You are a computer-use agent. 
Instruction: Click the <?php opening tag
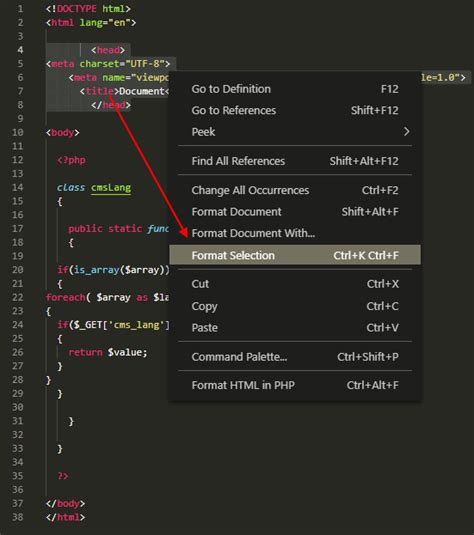[71, 160]
